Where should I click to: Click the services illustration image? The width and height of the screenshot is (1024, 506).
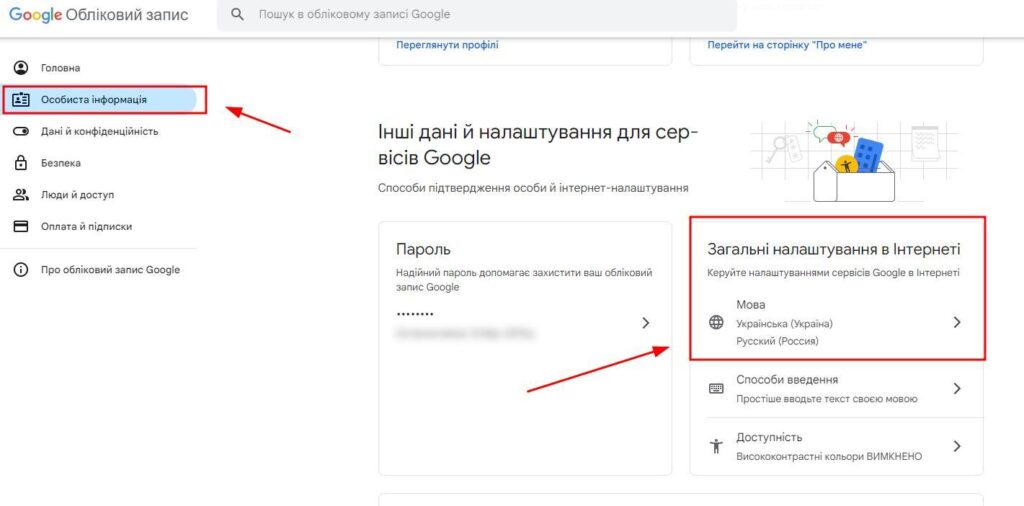click(x=854, y=161)
